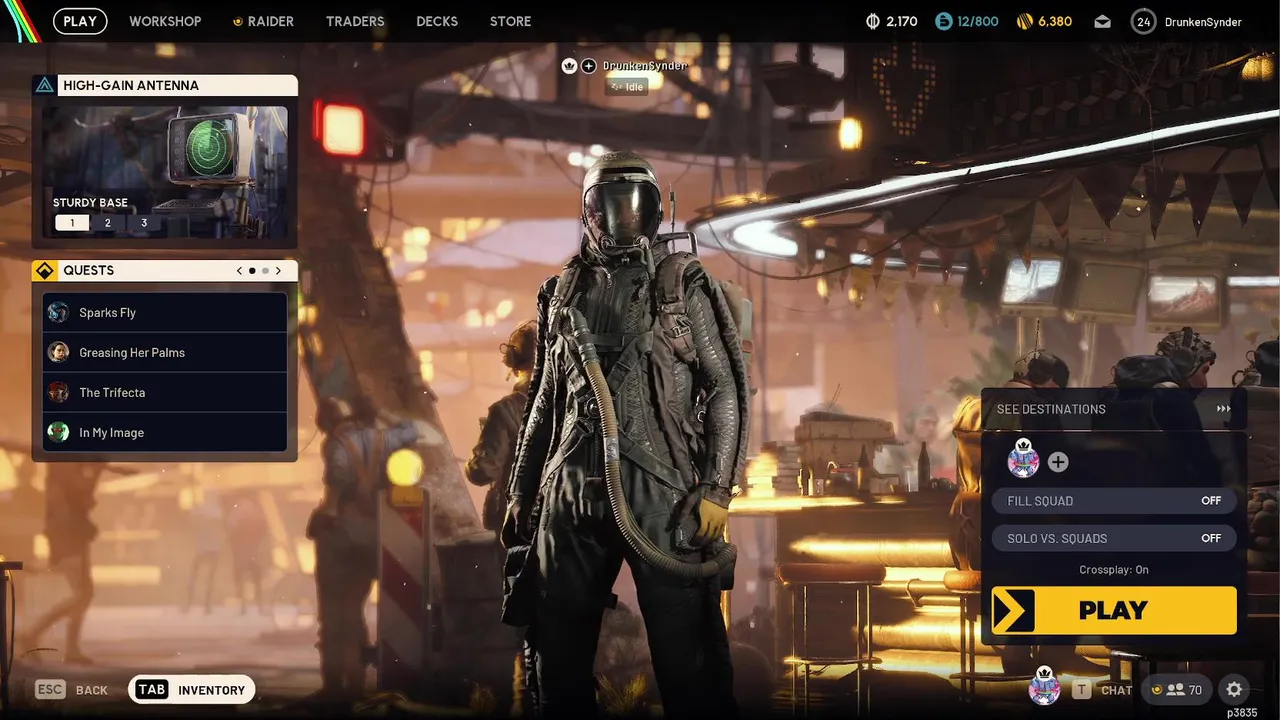Select Sturdy Base step 3
Screen dimensions: 1280x720
144,223
